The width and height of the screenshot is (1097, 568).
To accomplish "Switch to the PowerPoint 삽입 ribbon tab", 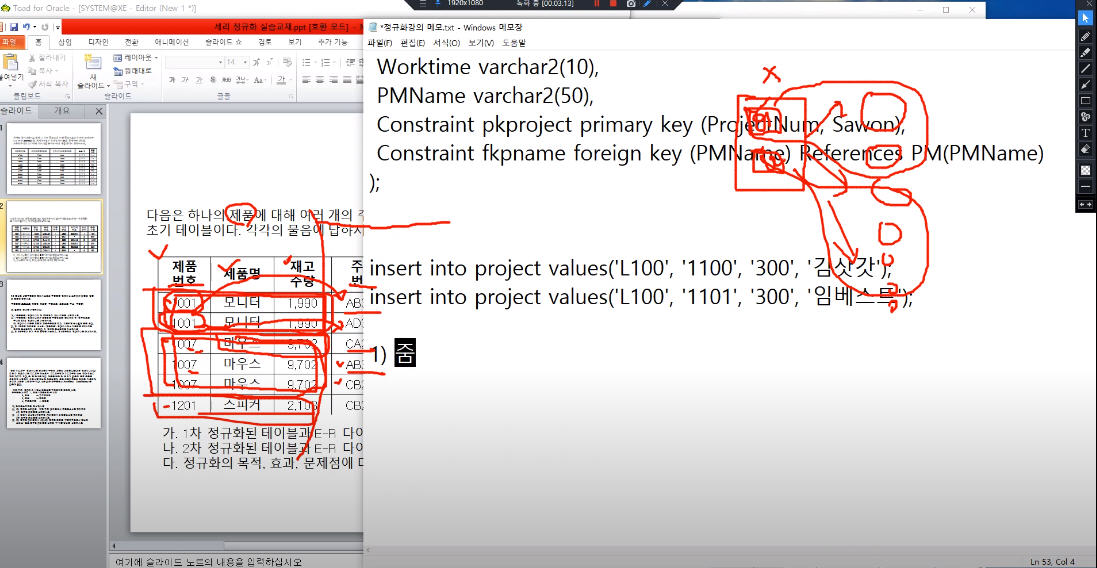I will click(64, 42).
